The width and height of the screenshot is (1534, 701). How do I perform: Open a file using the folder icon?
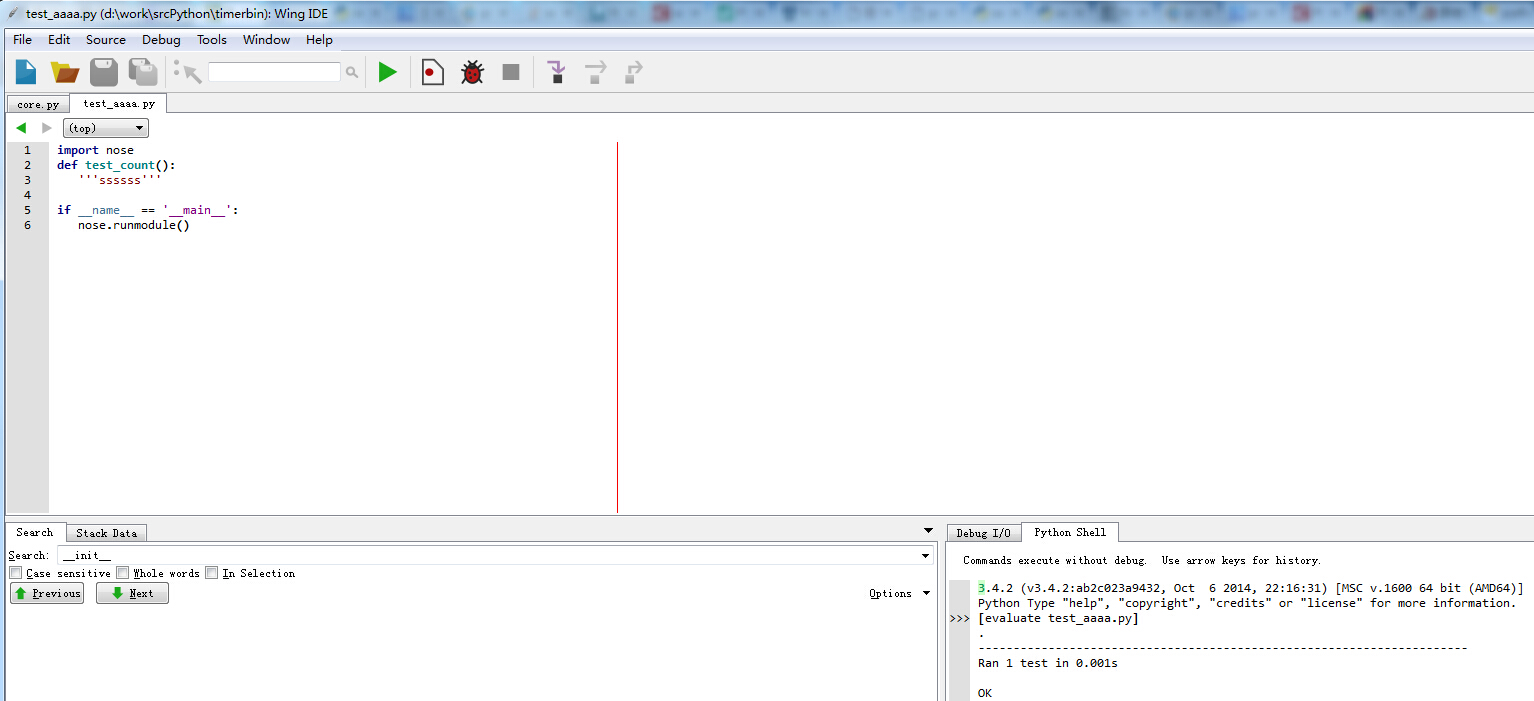65,72
